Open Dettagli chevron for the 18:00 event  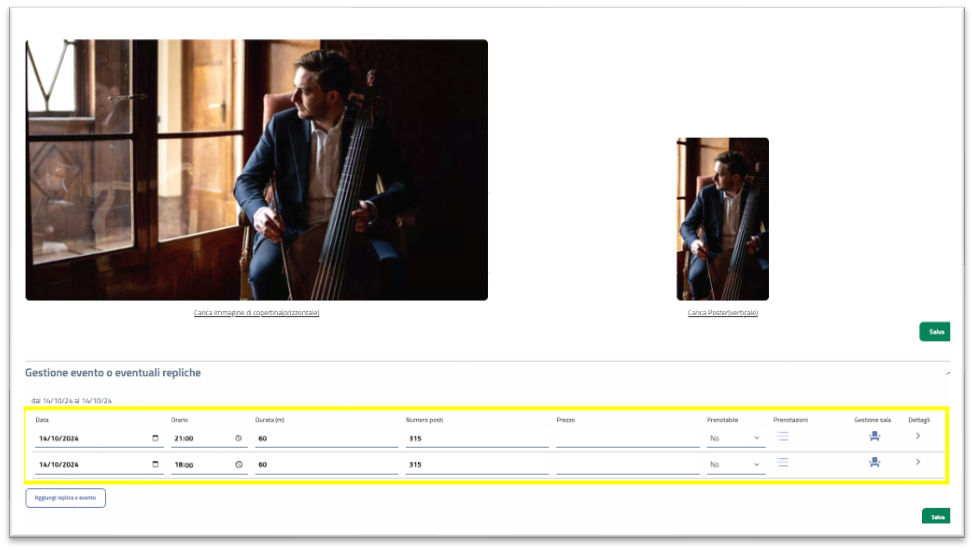(x=918, y=462)
